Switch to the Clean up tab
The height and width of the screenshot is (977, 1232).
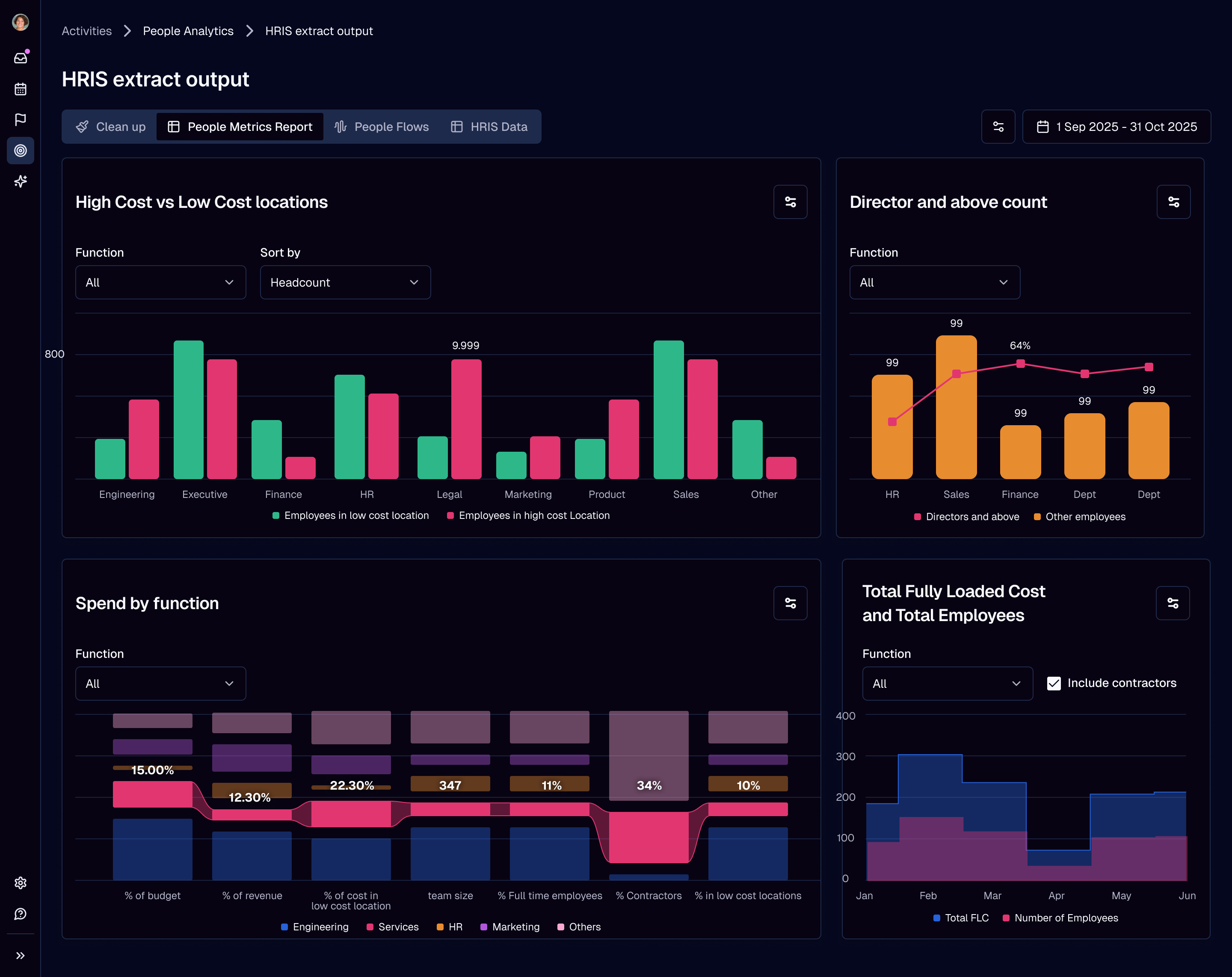point(111,127)
